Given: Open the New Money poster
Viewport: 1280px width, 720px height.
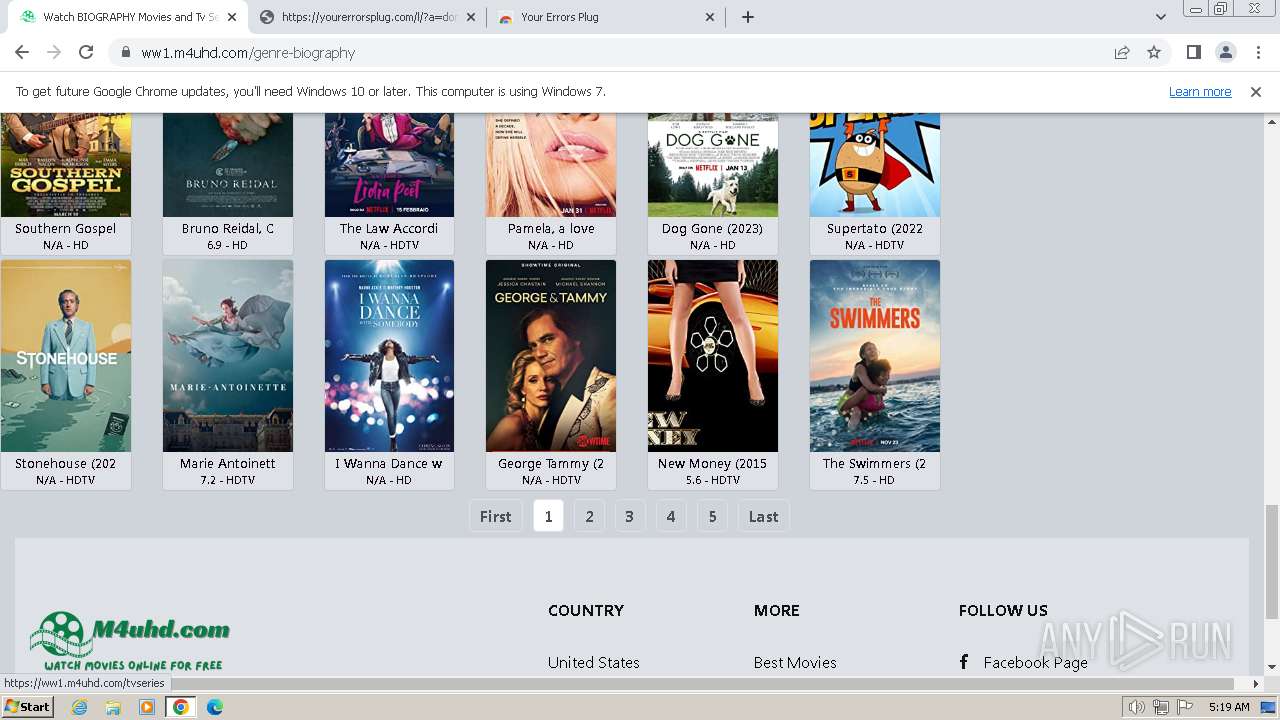Looking at the screenshot, I should (713, 356).
